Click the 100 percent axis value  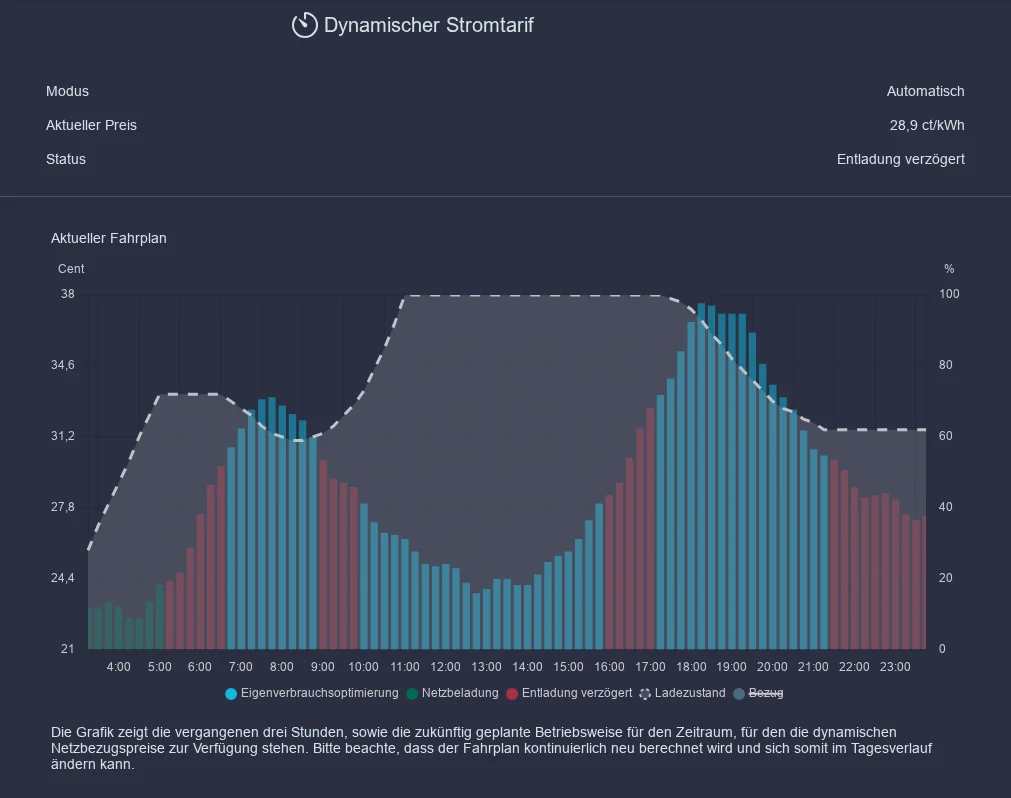[x=949, y=294]
